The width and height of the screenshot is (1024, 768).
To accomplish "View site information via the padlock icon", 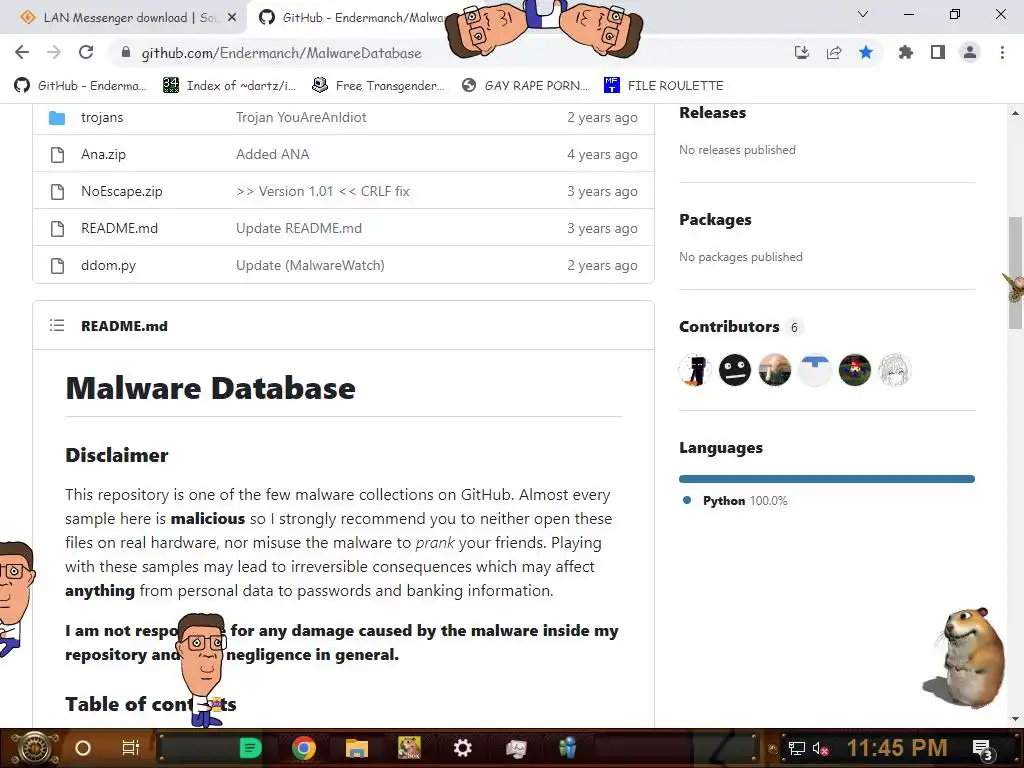I will (x=126, y=52).
